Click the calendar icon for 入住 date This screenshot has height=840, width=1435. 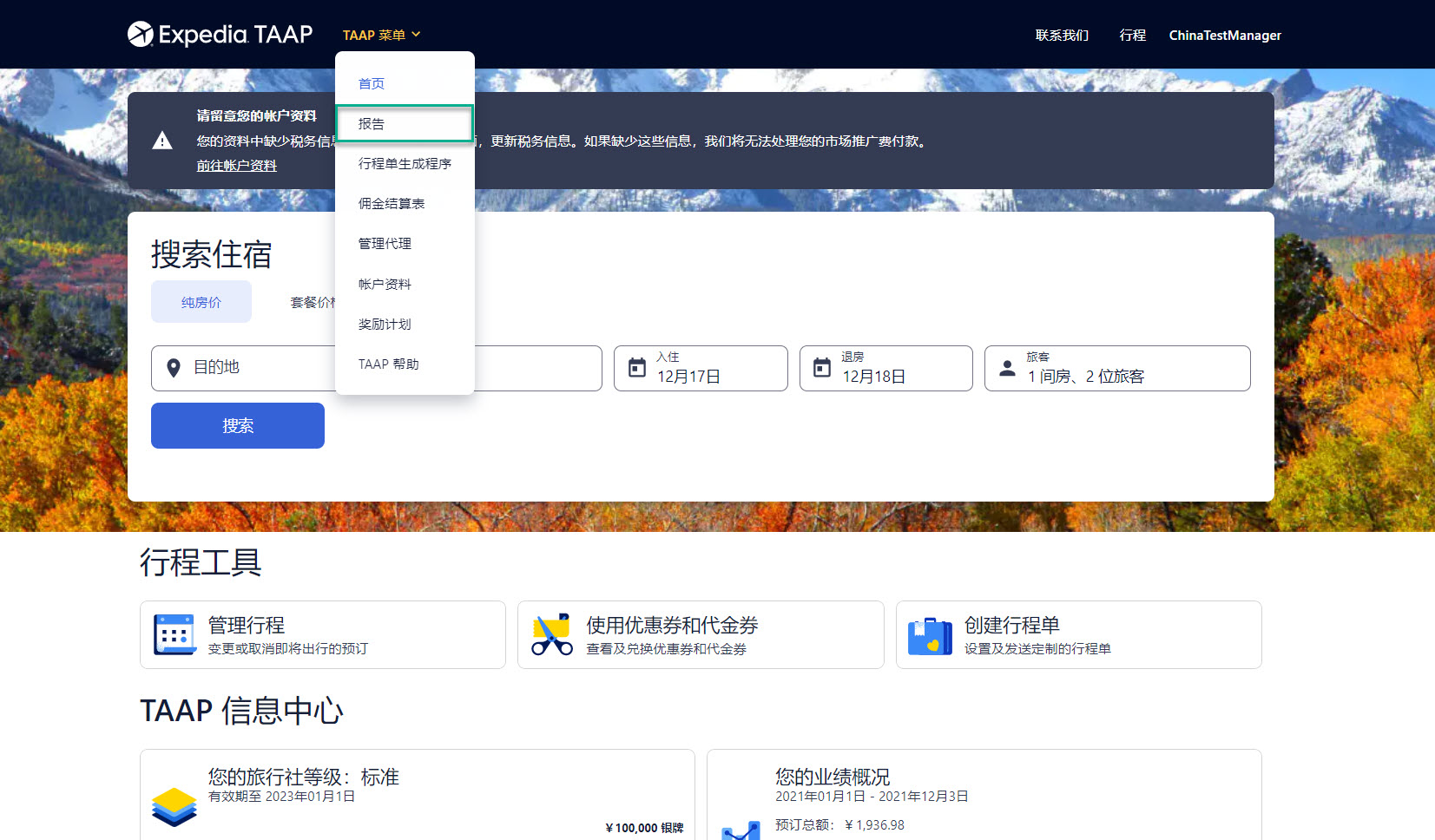[637, 368]
